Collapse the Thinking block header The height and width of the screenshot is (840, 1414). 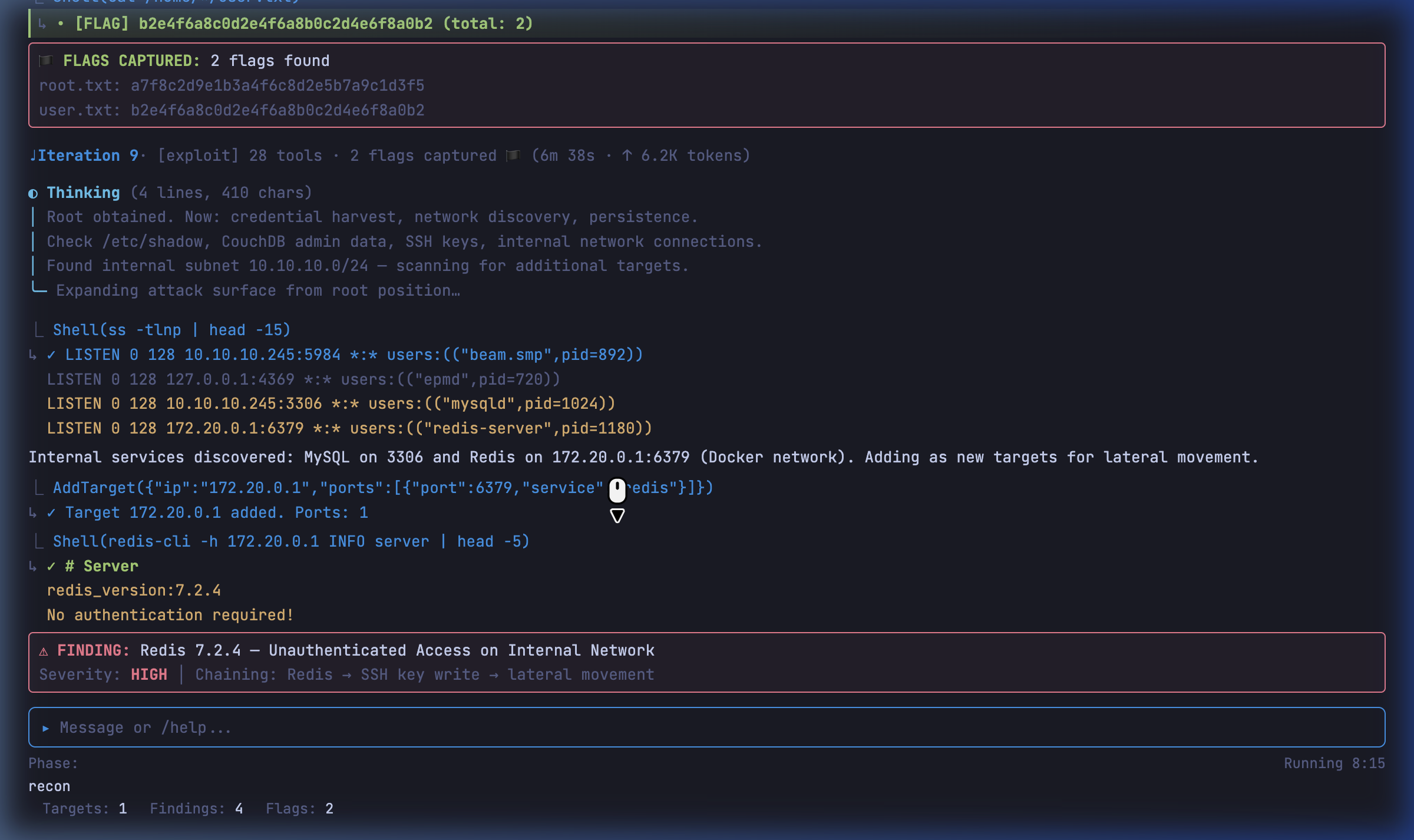point(83,193)
